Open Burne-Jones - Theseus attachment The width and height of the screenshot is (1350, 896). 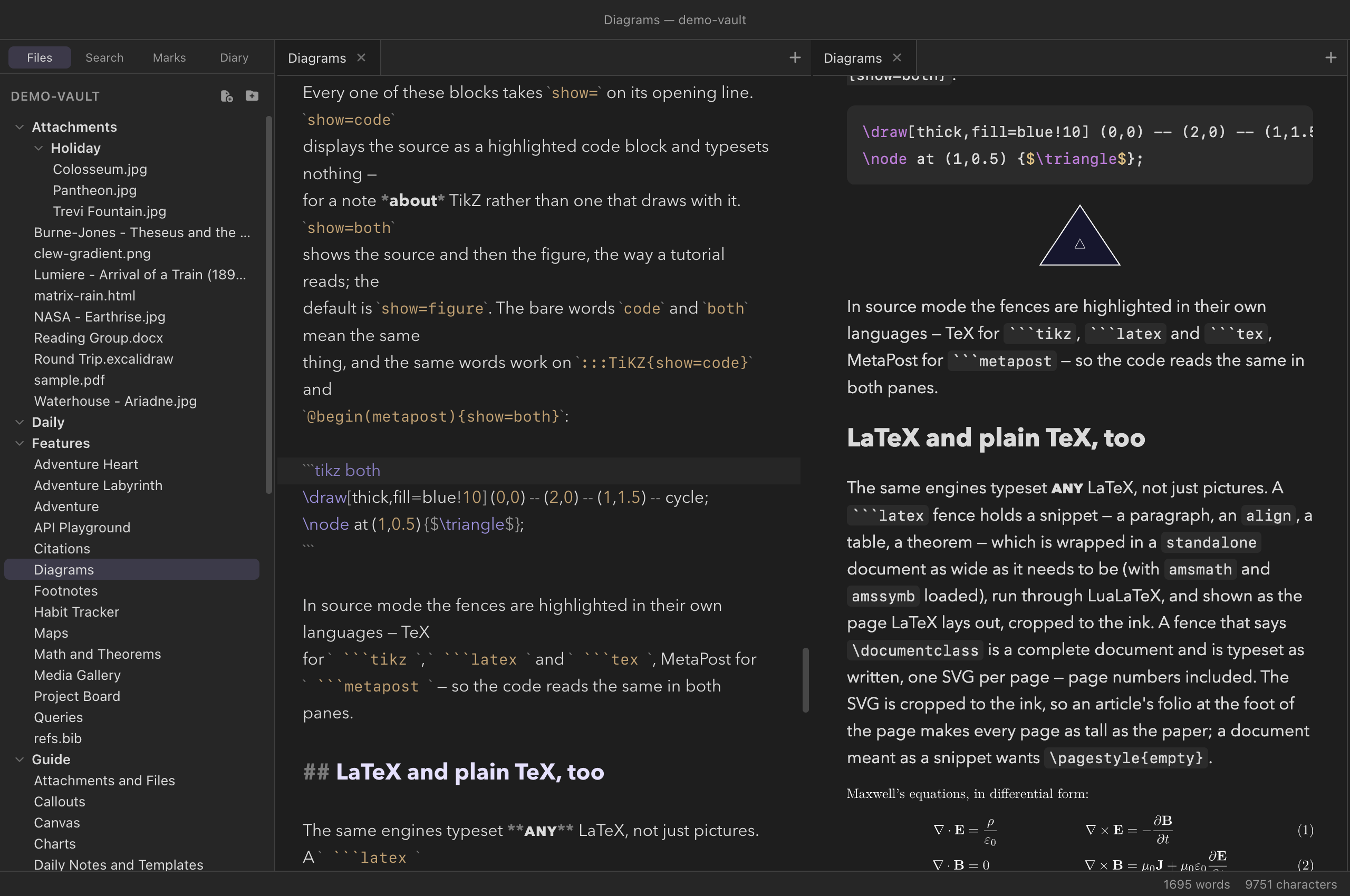pos(142,232)
